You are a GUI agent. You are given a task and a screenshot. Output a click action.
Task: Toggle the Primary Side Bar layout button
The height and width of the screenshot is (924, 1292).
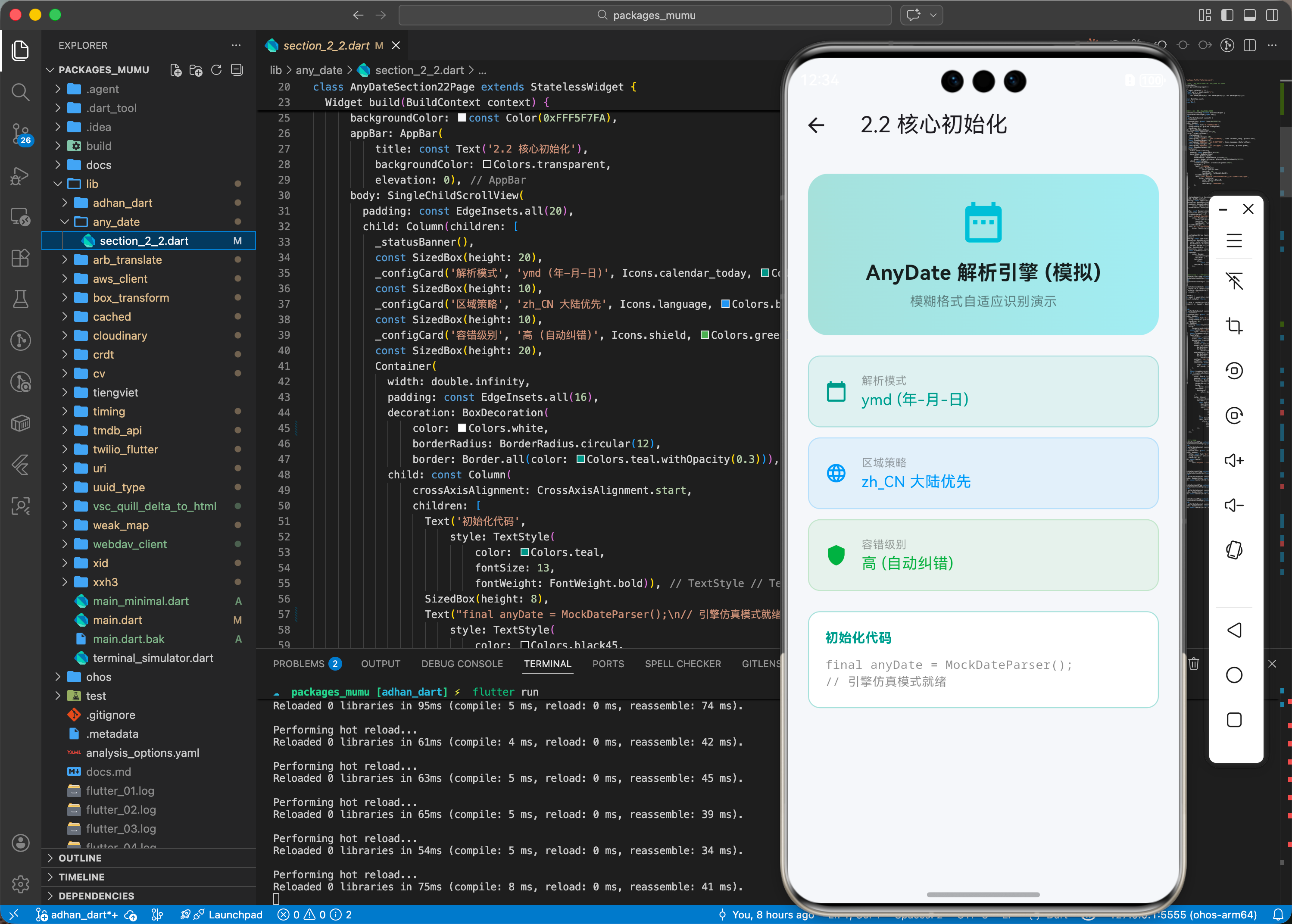point(1227,16)
